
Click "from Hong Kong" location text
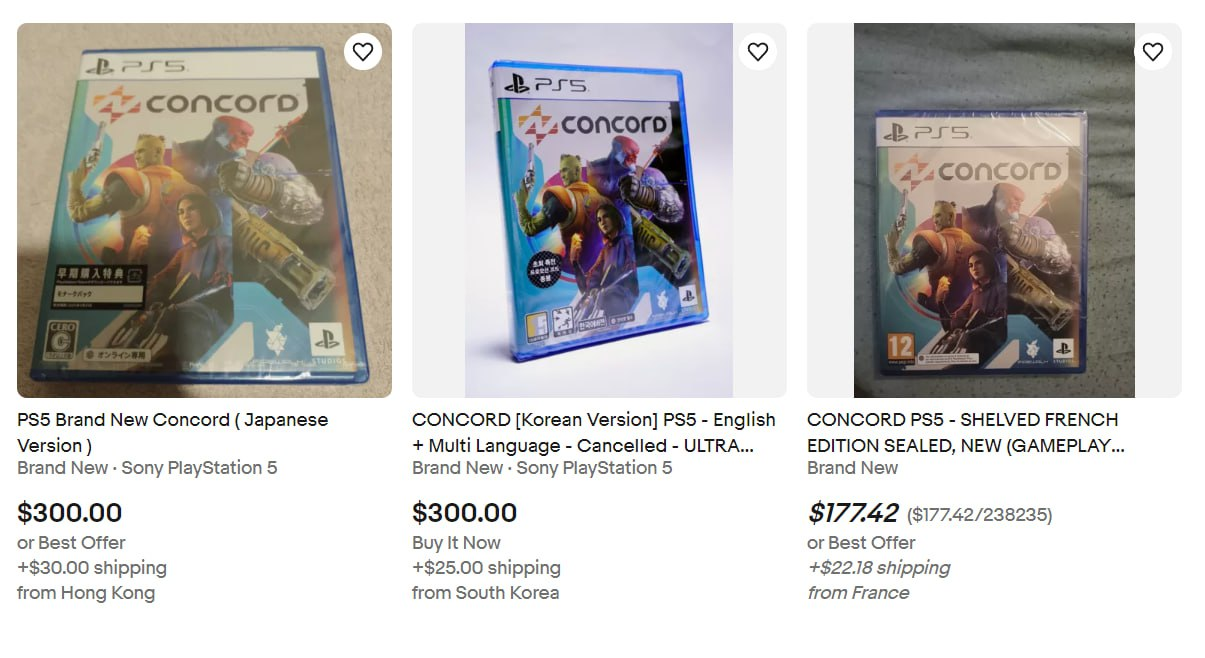coord(86,593)
